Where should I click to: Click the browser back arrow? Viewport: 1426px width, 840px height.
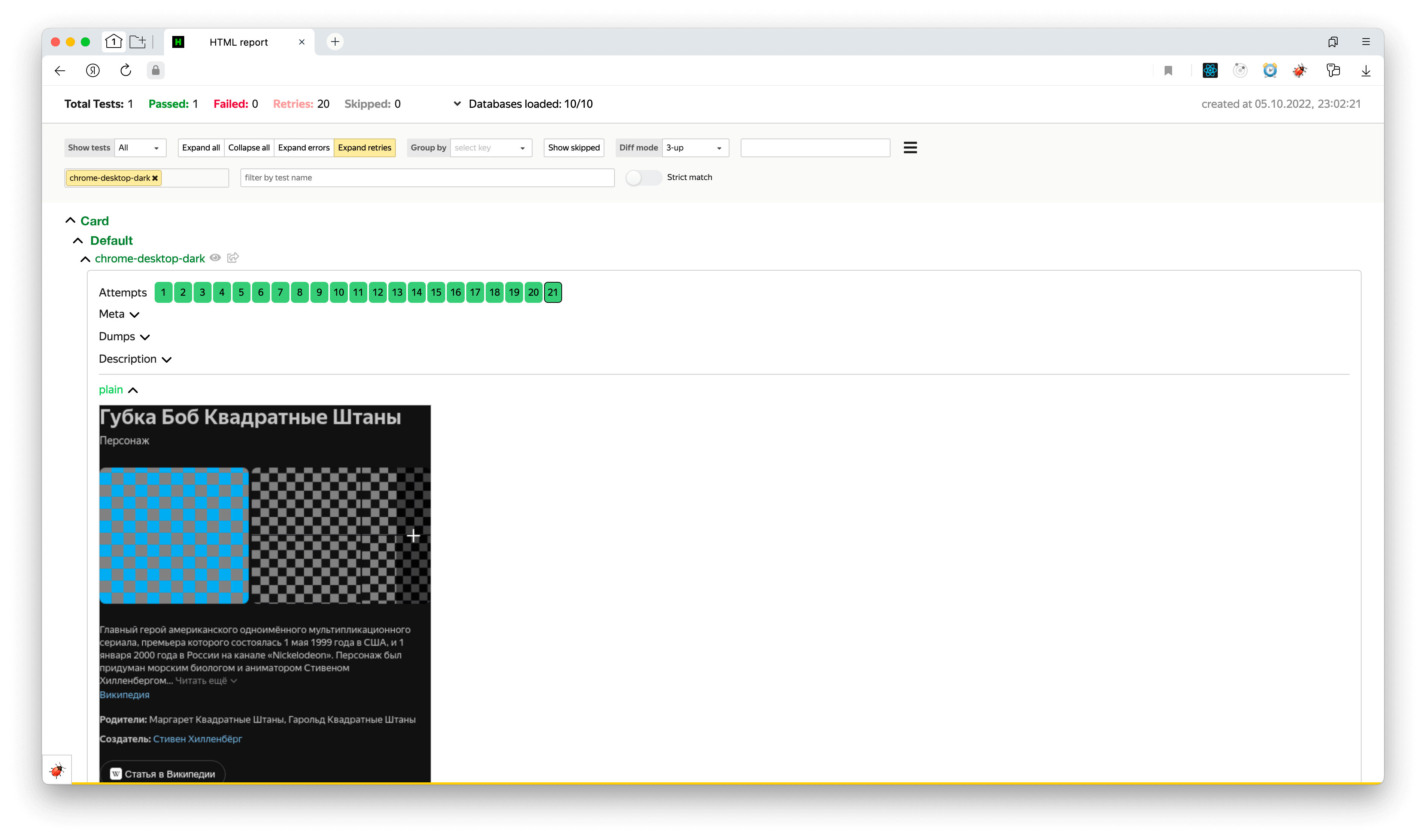pos(60,70)
